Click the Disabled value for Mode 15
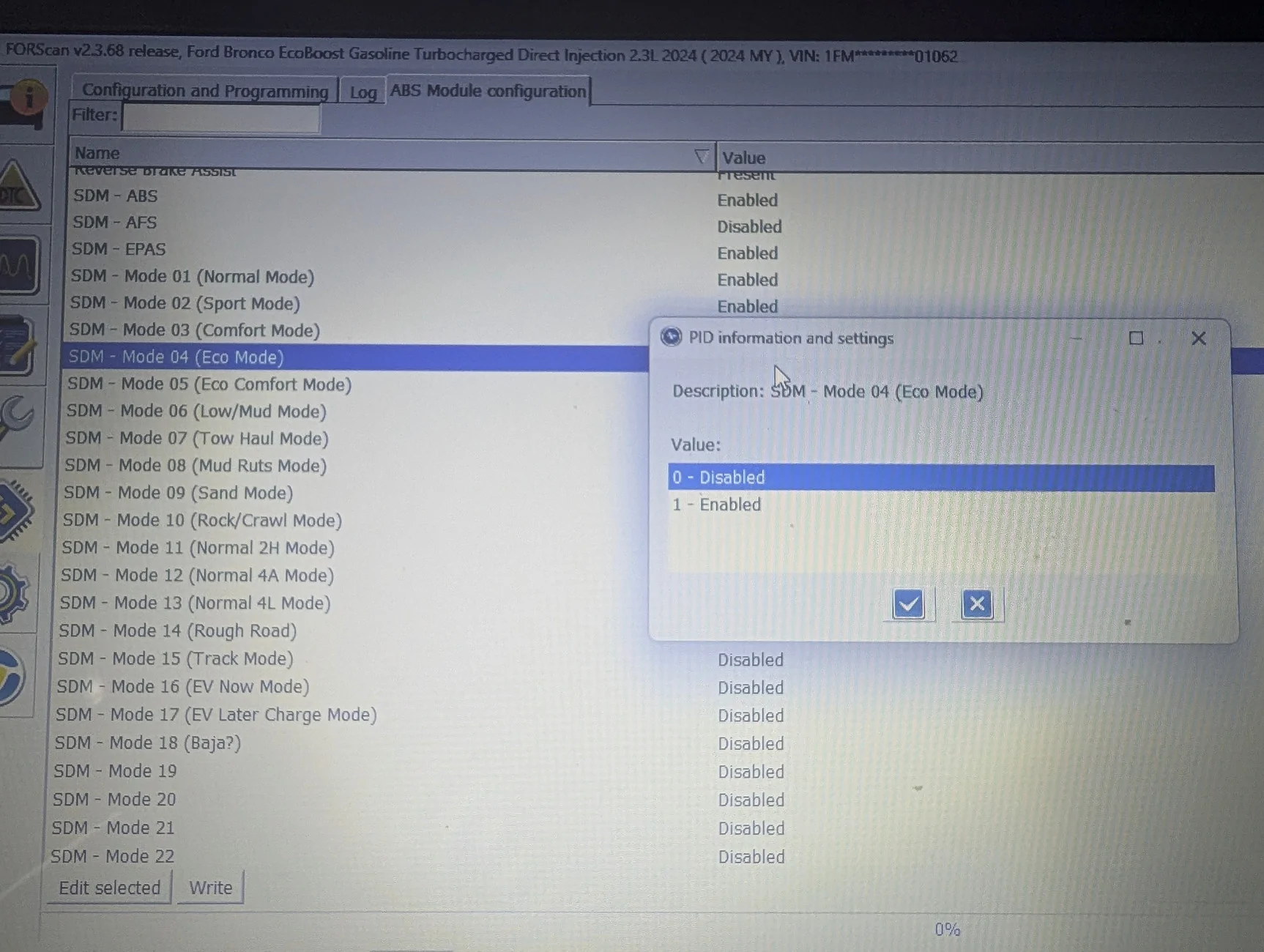1264x952 pixels. [751, 660]
